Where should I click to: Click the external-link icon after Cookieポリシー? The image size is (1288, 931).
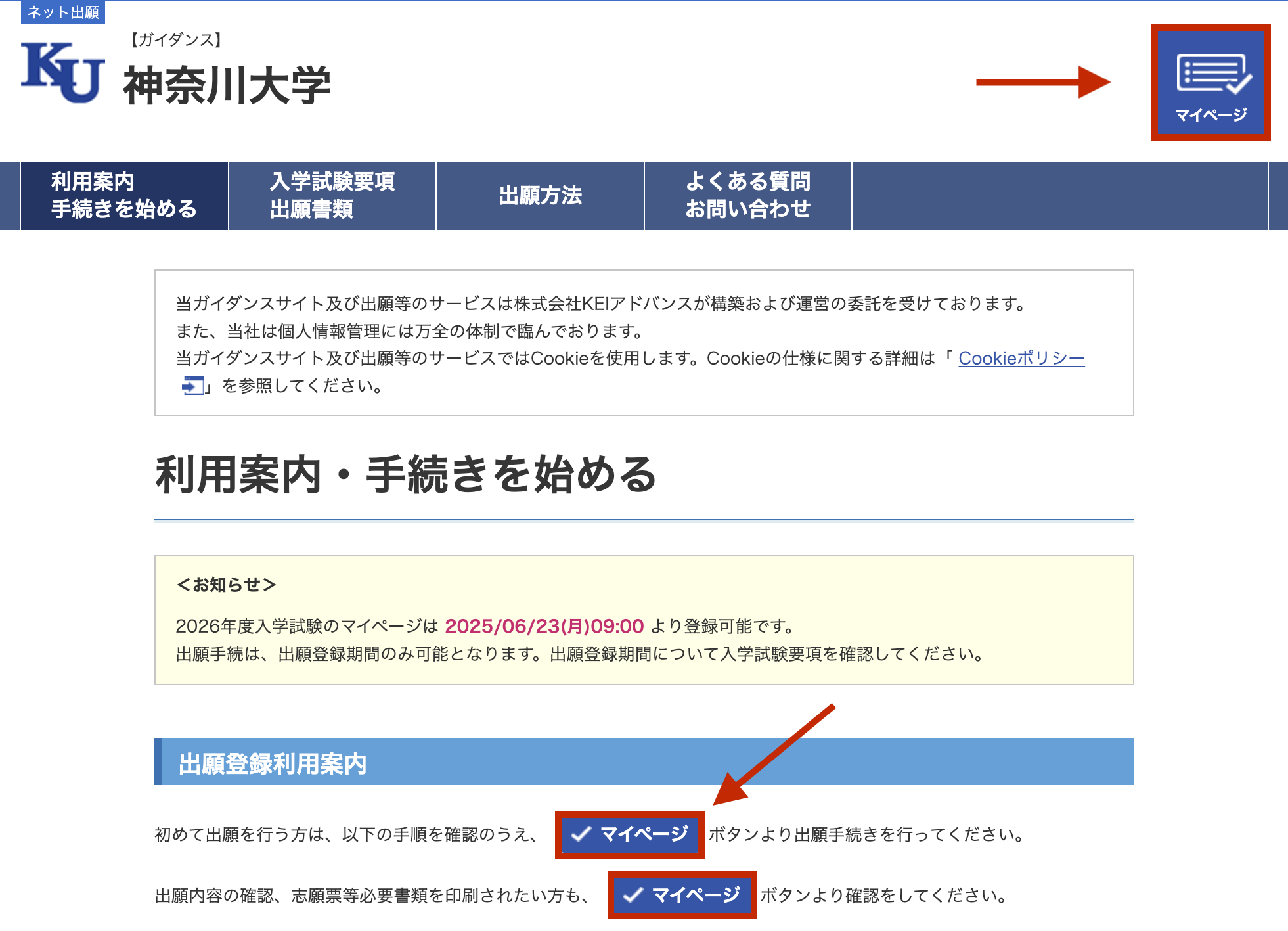(x=192, y=386)
